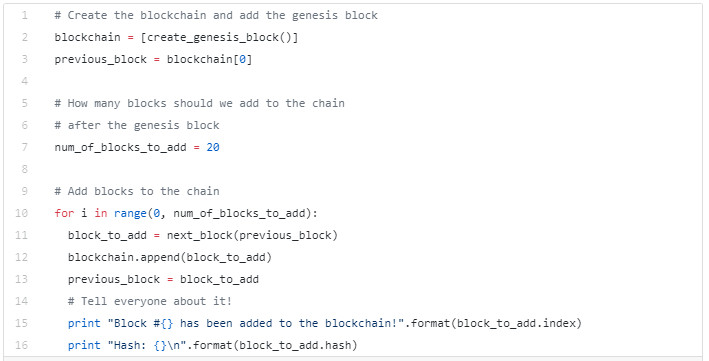Click the value 20 on line 7
This screenshot has height=361, width=709.
coord(213,147)
